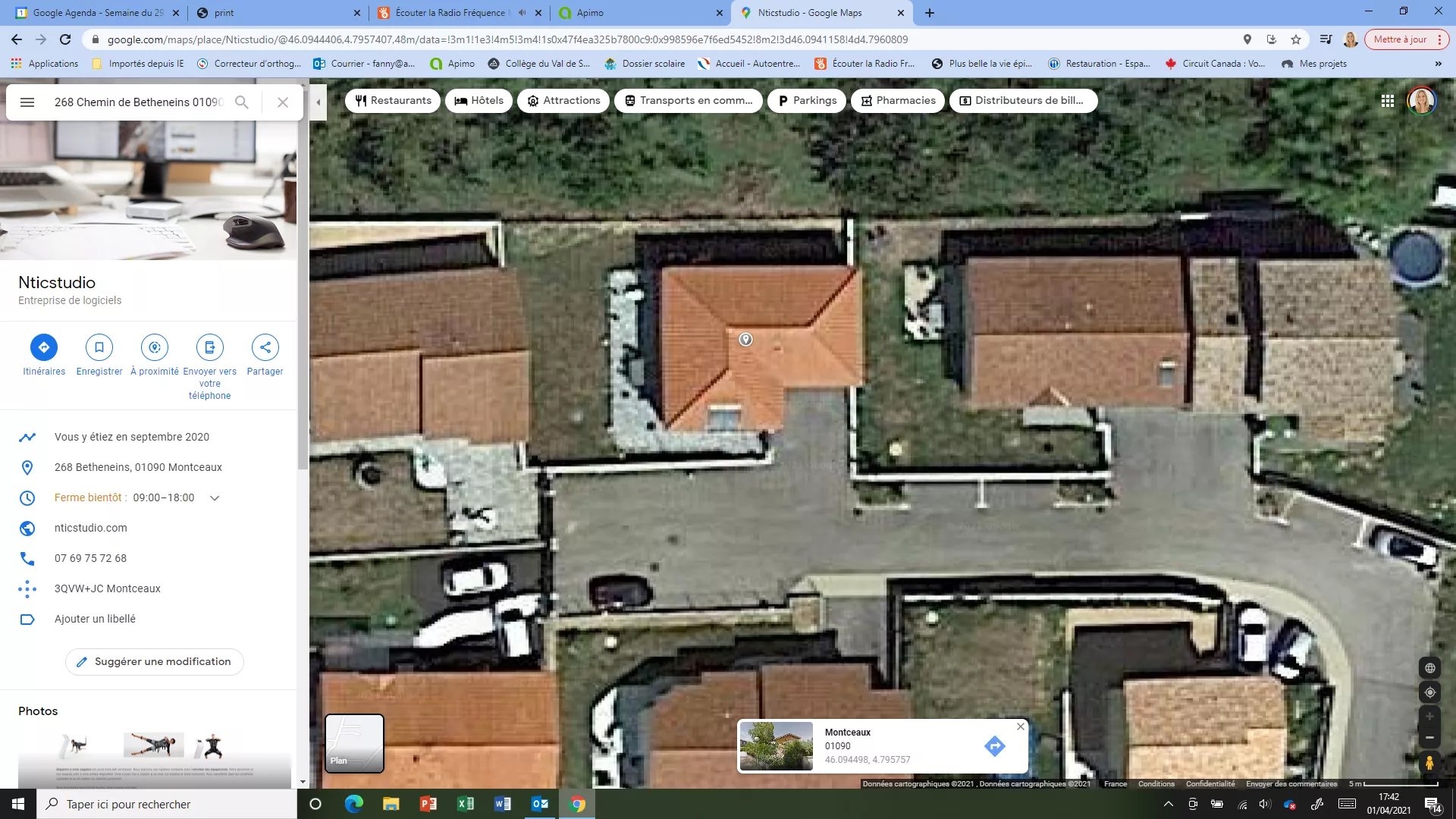Open Importés depuis IE bookmark folder
Viewport: 1456px width, 819px height.
point(138,64)
